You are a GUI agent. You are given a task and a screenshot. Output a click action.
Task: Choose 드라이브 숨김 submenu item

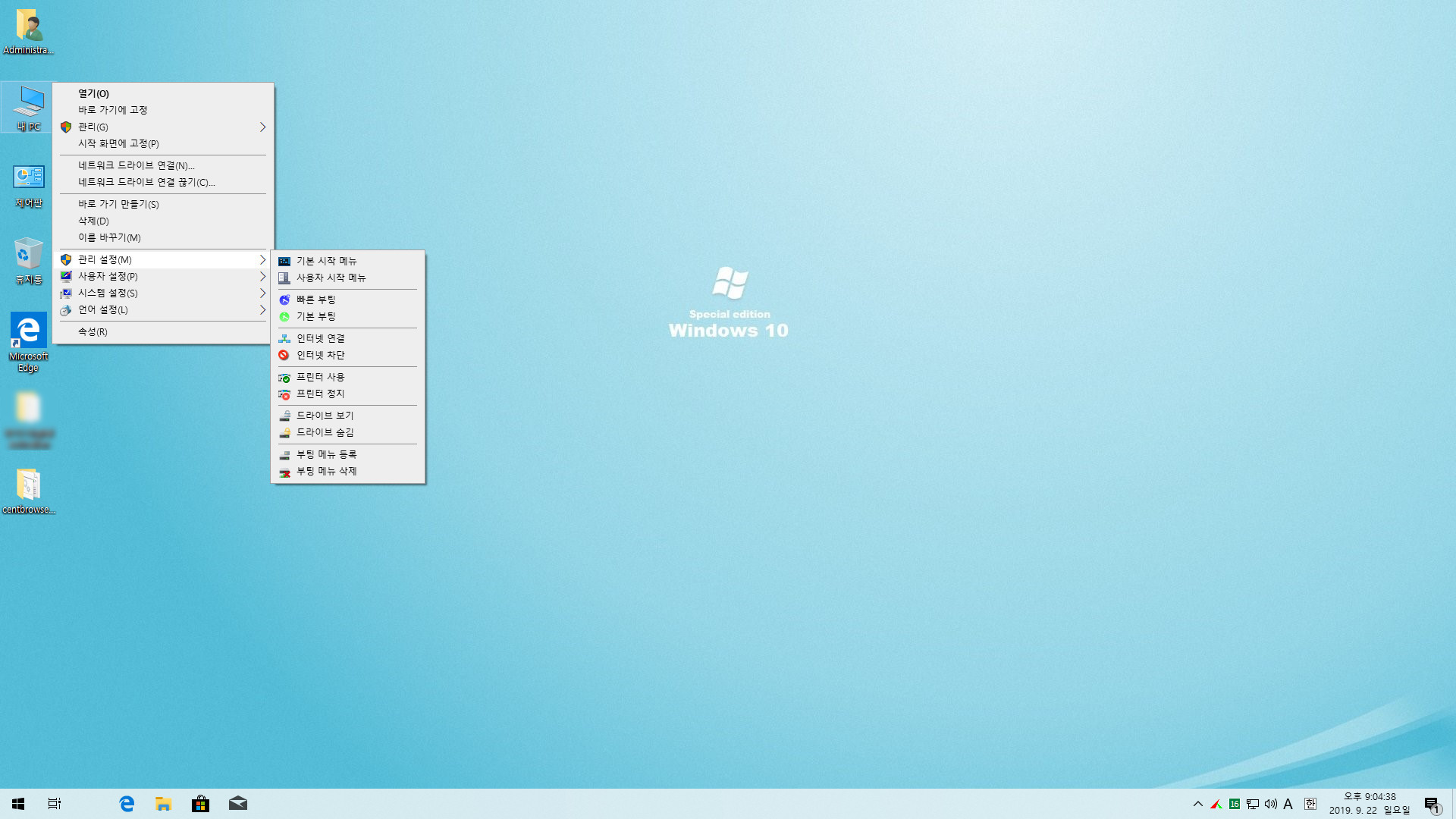(x=347, y=432)
